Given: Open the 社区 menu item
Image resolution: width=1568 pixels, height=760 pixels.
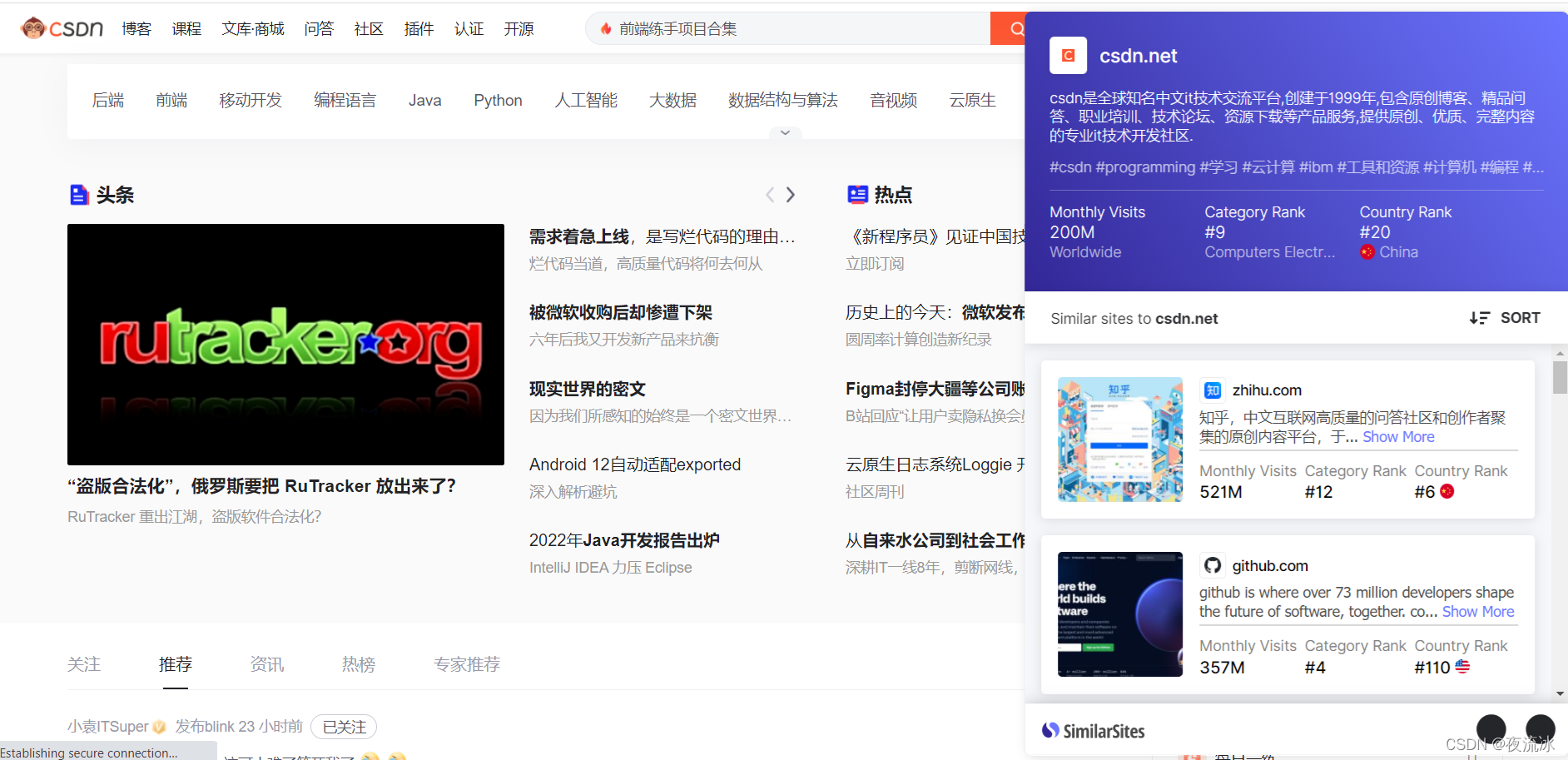Looking at the screenshot, I should click(x=369, y=29).
